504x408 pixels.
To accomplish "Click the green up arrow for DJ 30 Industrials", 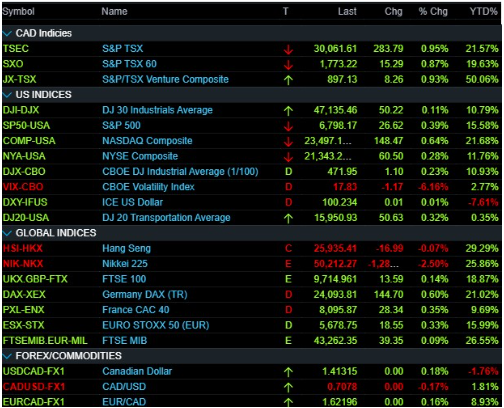I will point(288,111).
